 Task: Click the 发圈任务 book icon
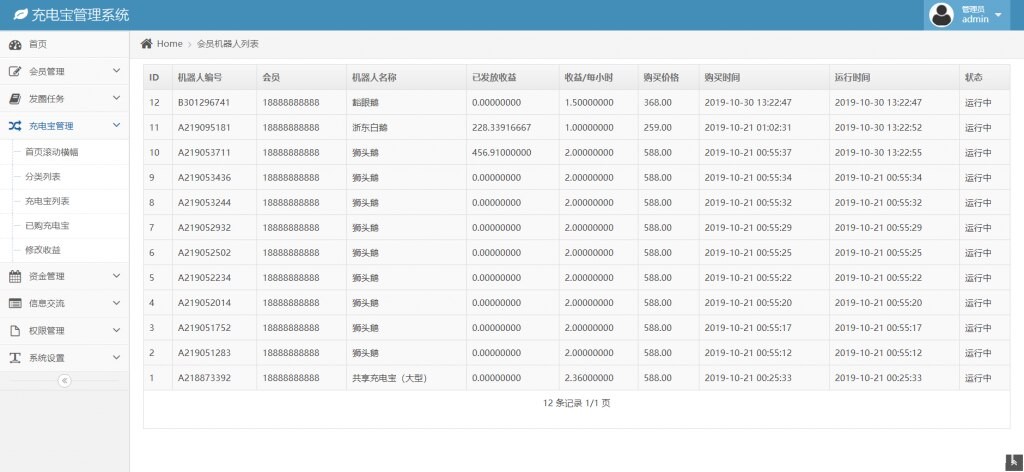pos(15,98)
